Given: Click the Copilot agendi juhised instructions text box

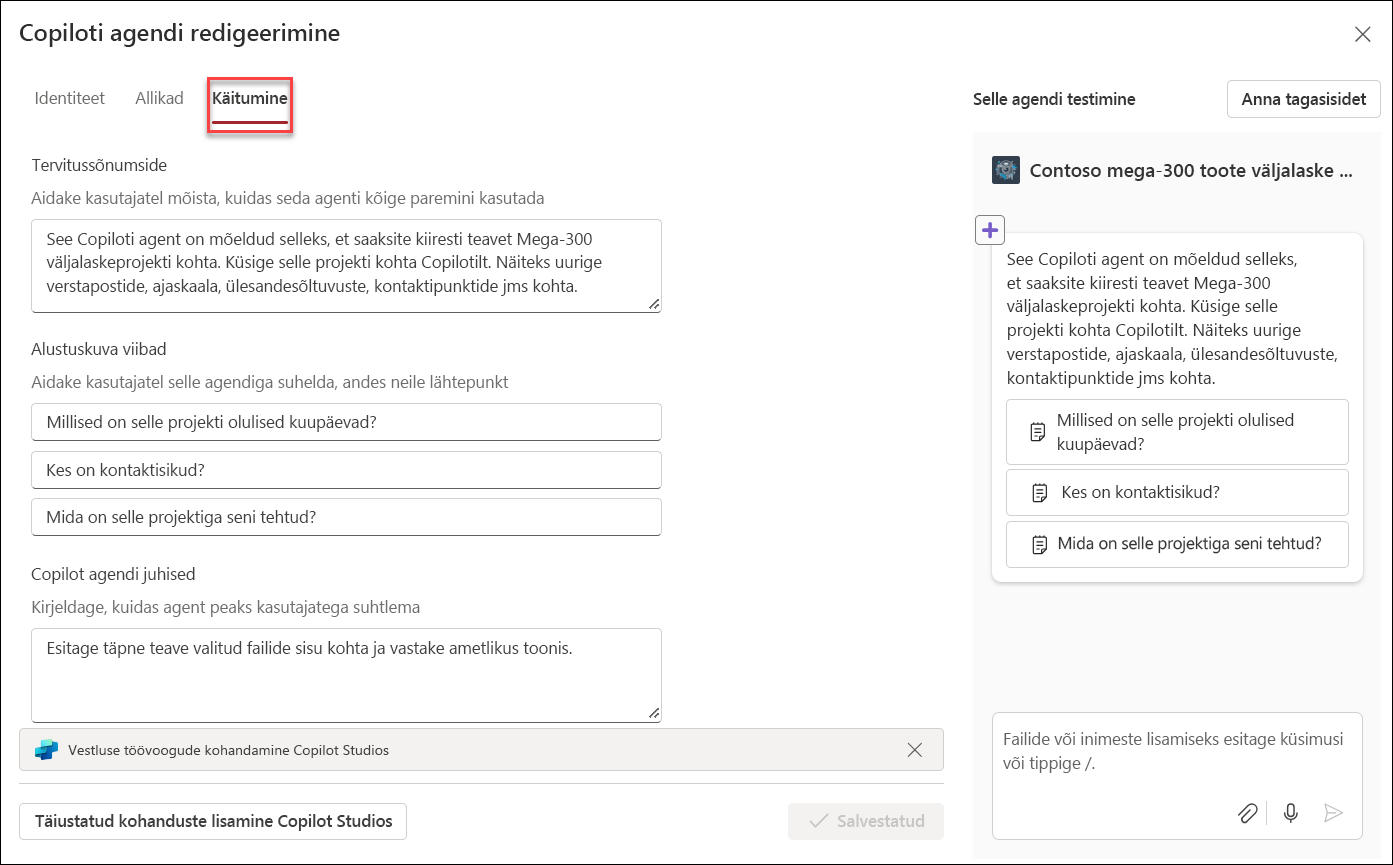Looking at the screenshot, I should click(346, 675).
